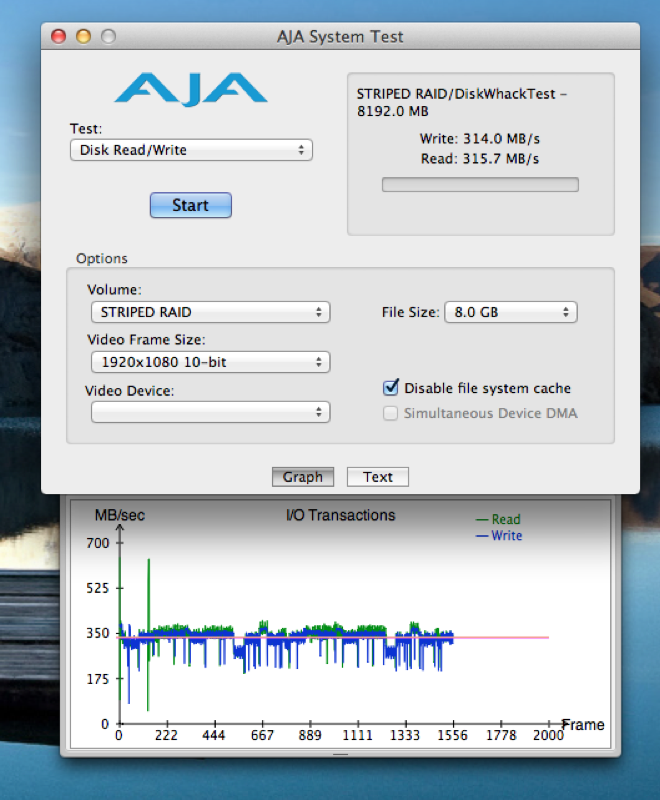Click the test progress bar

coord(480,185)
